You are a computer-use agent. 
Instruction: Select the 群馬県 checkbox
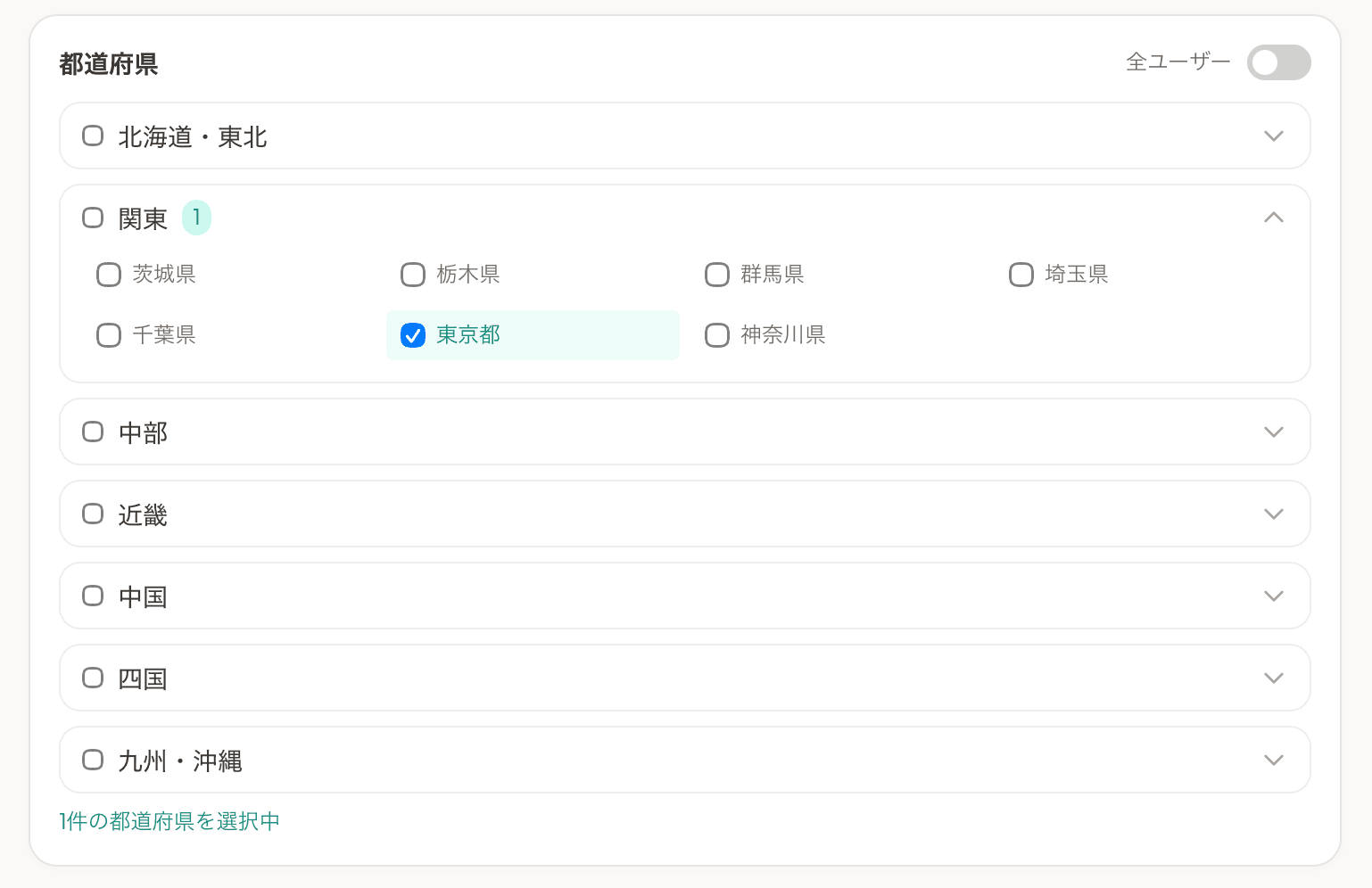pyautogui.click(x=717, y=274)
